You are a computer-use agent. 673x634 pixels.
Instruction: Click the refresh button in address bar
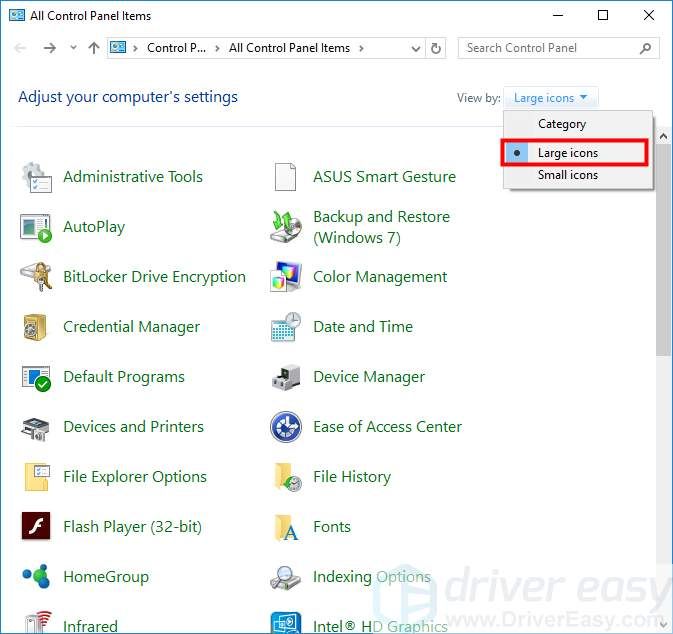coord(436,48)
